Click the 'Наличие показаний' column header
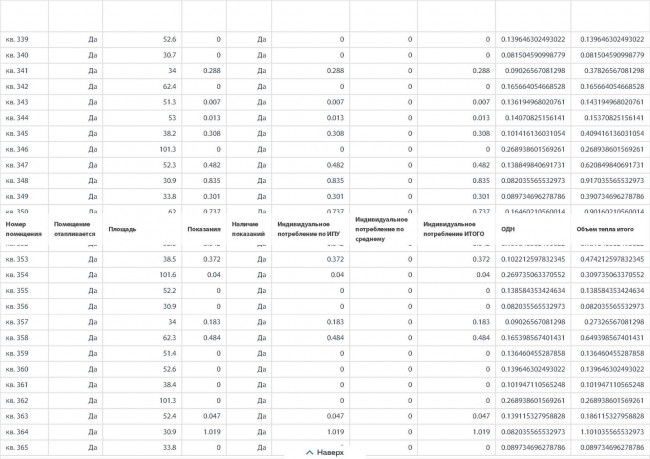650x459 pixels. 248,229
